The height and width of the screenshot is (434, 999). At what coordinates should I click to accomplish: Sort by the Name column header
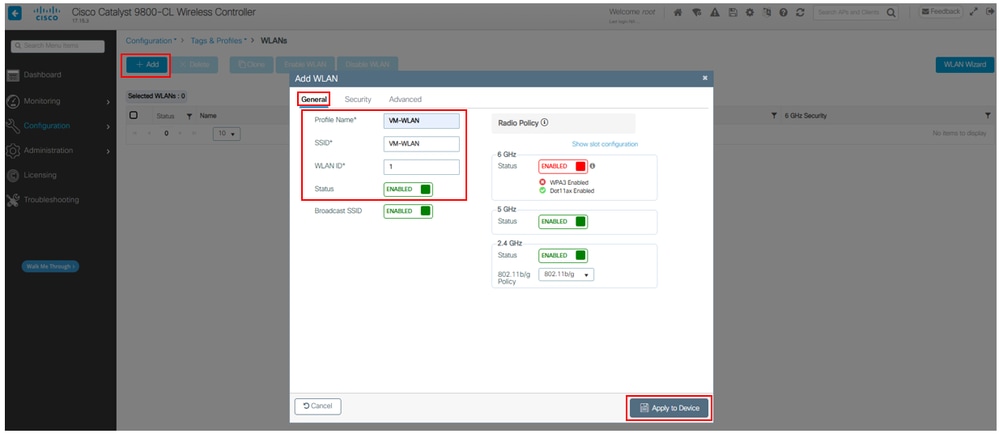point(208,116)
